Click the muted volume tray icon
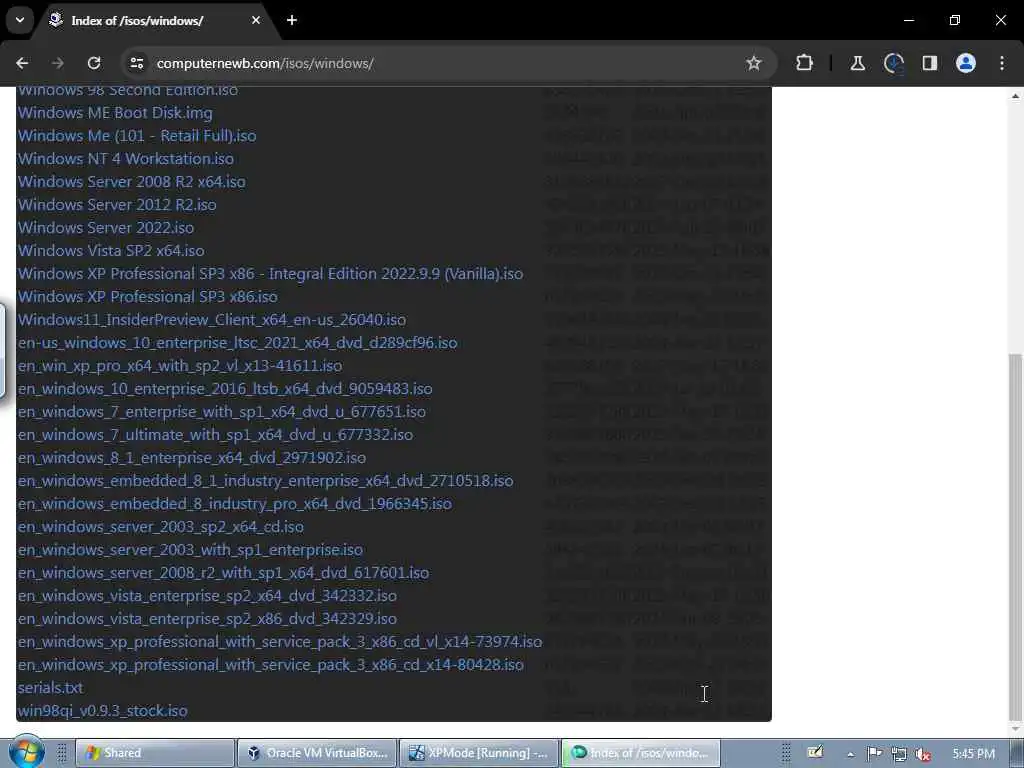The image size is (1024, 768). 923,754
